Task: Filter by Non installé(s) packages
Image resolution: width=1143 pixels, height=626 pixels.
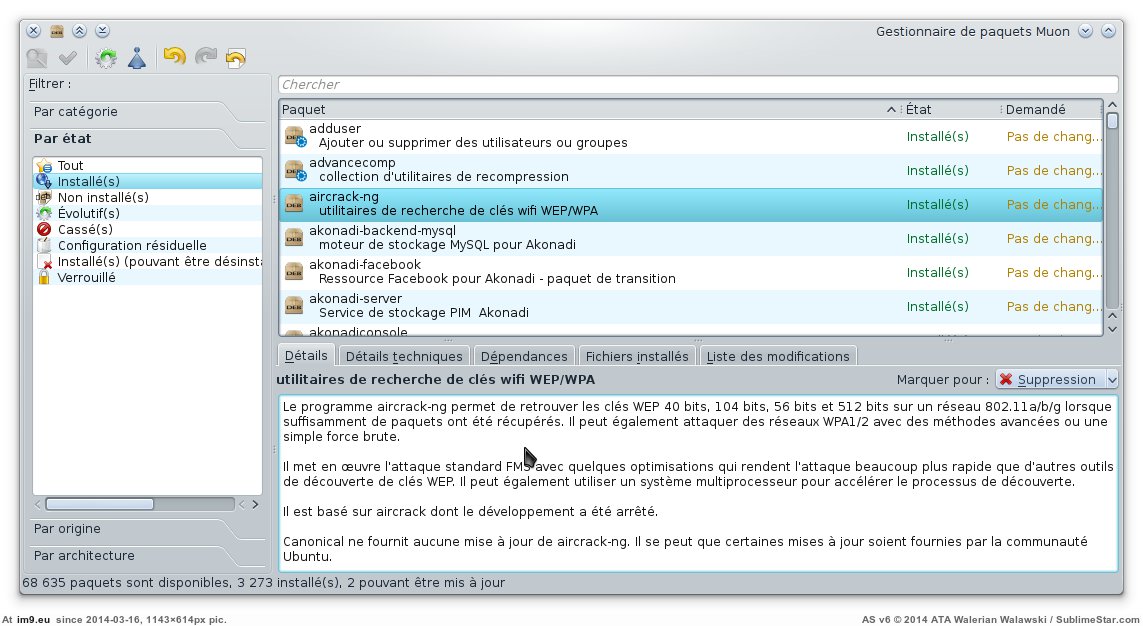Action: coord(102,198)
